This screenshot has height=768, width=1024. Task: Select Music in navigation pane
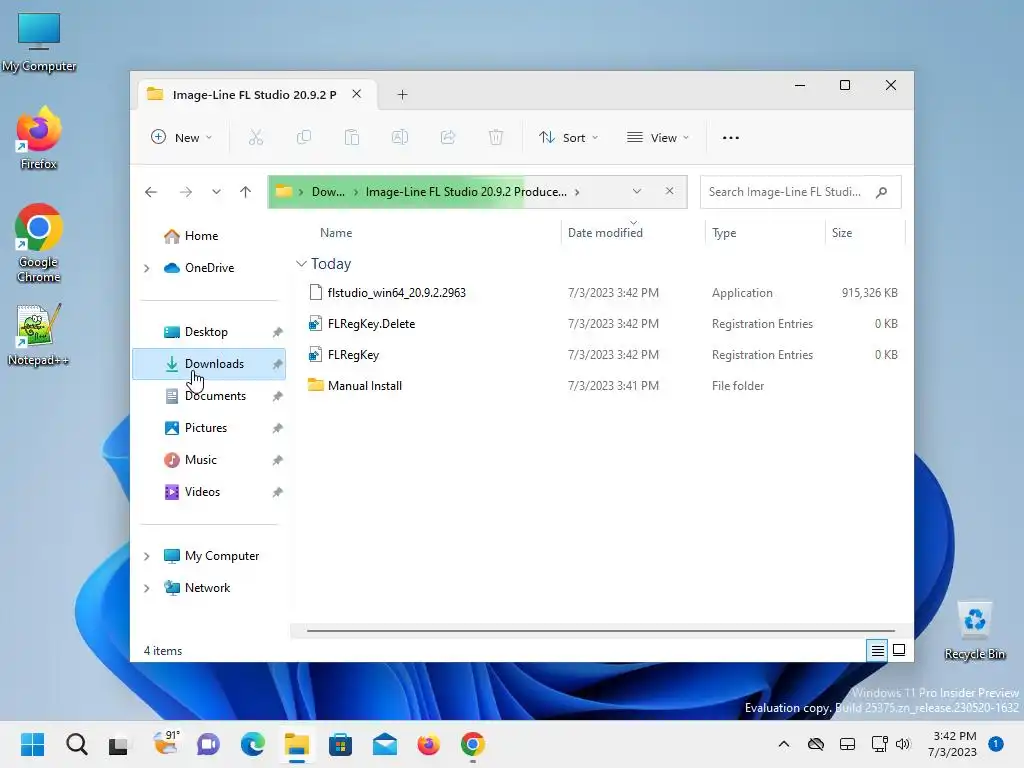[x=209, y=460]
